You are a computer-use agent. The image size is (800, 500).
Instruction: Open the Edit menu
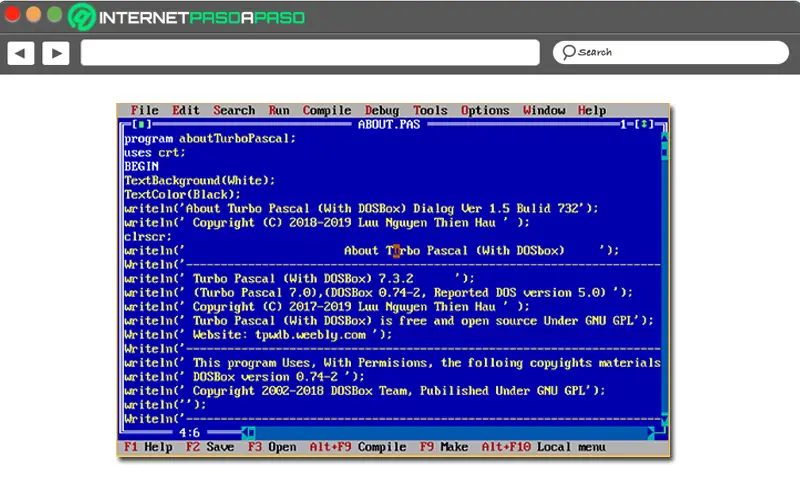pos(186,110)
